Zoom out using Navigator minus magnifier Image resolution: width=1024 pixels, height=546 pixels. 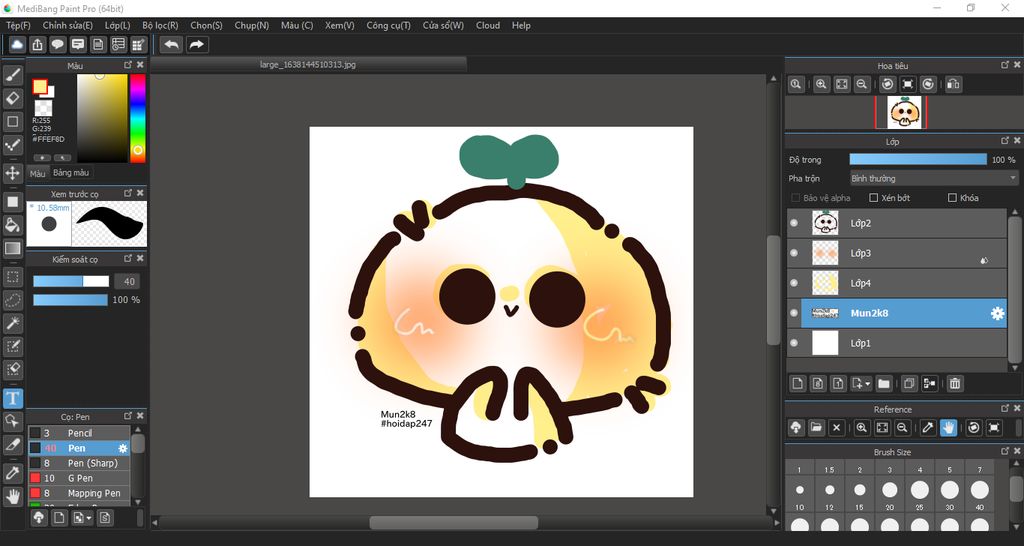point(862,84)
